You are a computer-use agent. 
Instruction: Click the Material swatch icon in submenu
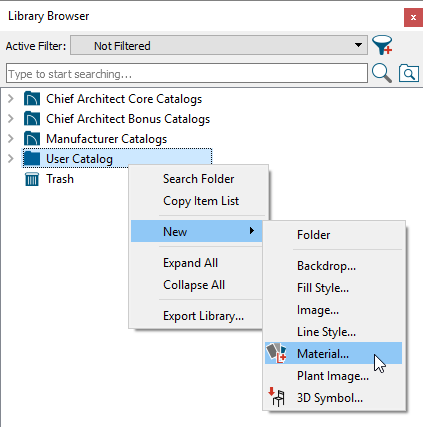[276, 353]
